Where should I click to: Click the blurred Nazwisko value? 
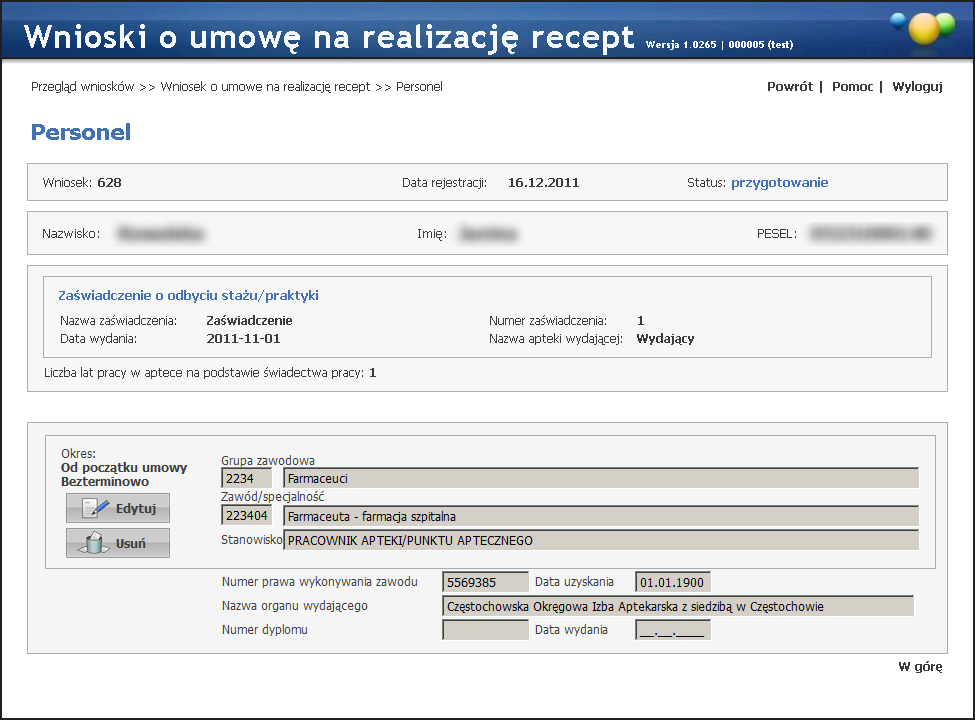tap(160, 233)
